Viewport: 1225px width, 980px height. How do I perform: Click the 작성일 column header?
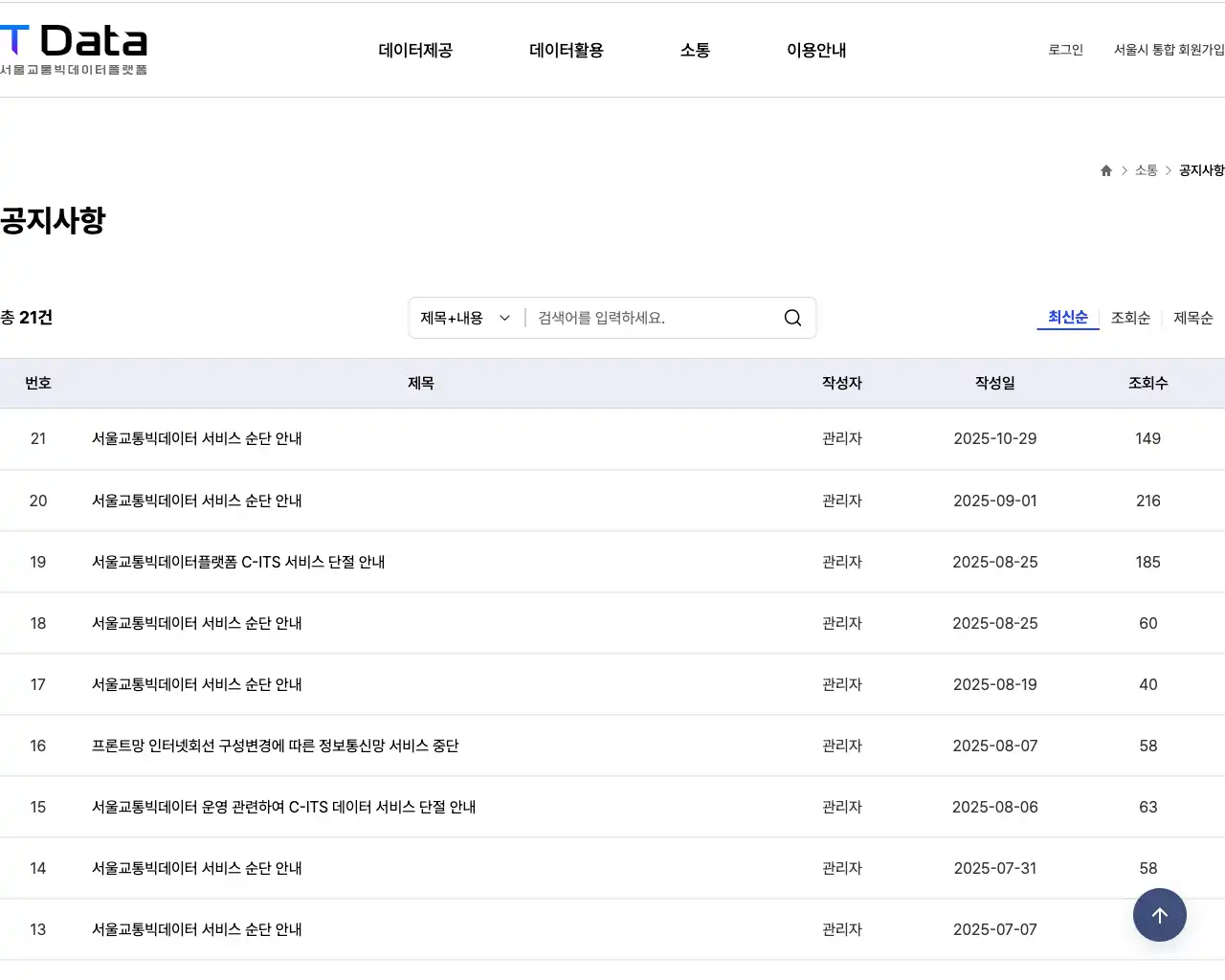pos(994,383)
